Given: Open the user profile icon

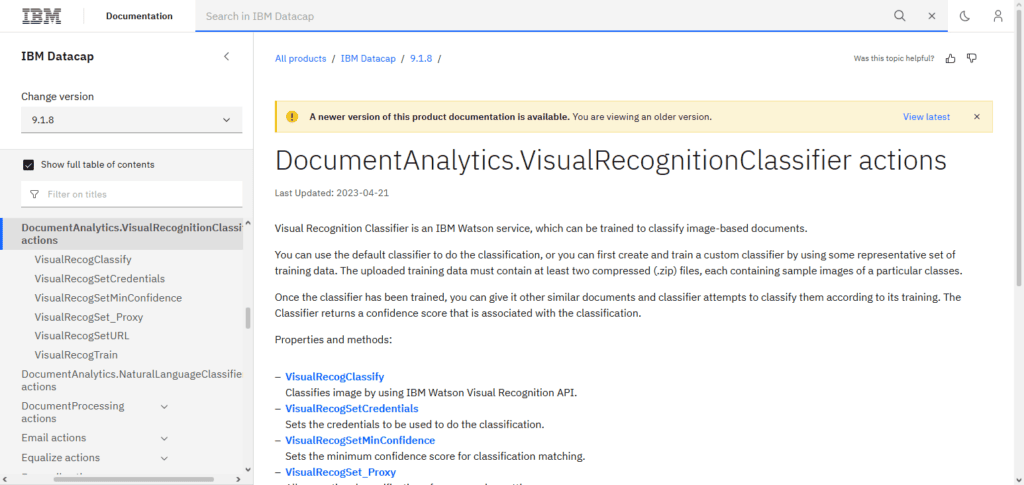Looking at the screenshot, I should [997, 16].
